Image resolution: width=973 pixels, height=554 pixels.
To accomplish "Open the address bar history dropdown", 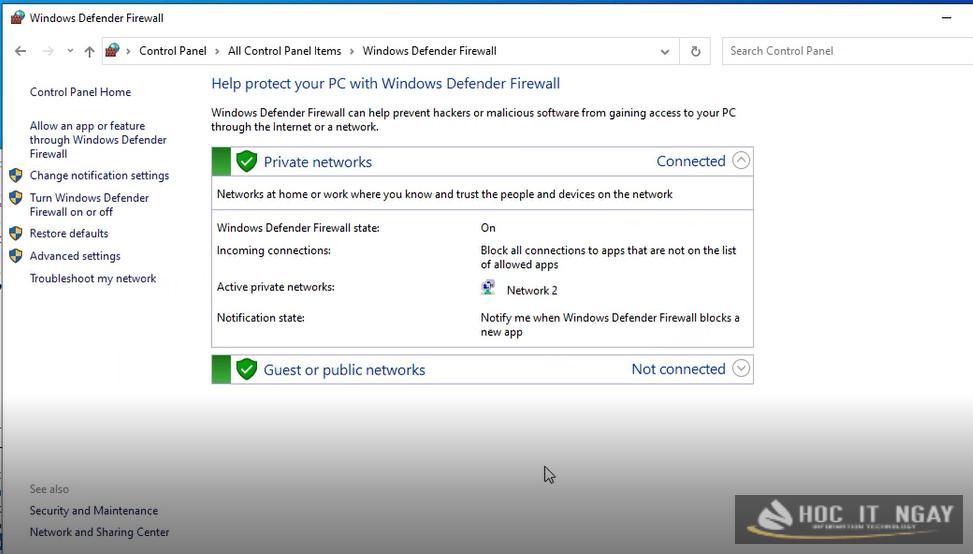I will (x=665, y=51).
